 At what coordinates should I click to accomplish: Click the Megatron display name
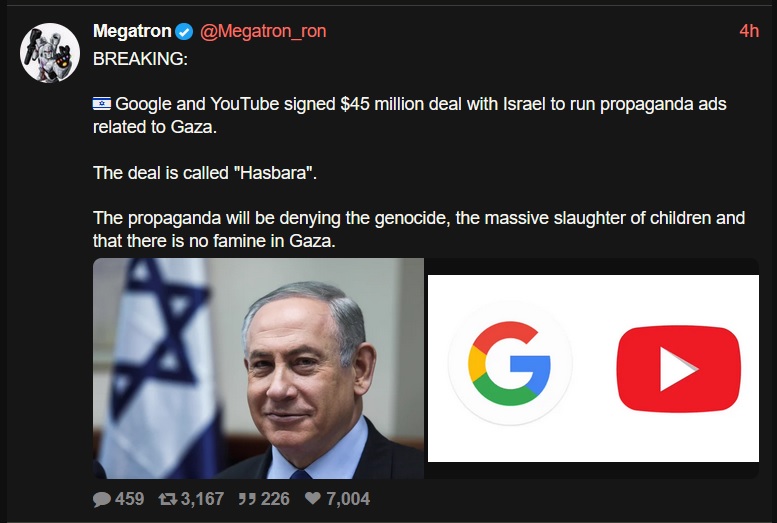[x=132, y=31]
